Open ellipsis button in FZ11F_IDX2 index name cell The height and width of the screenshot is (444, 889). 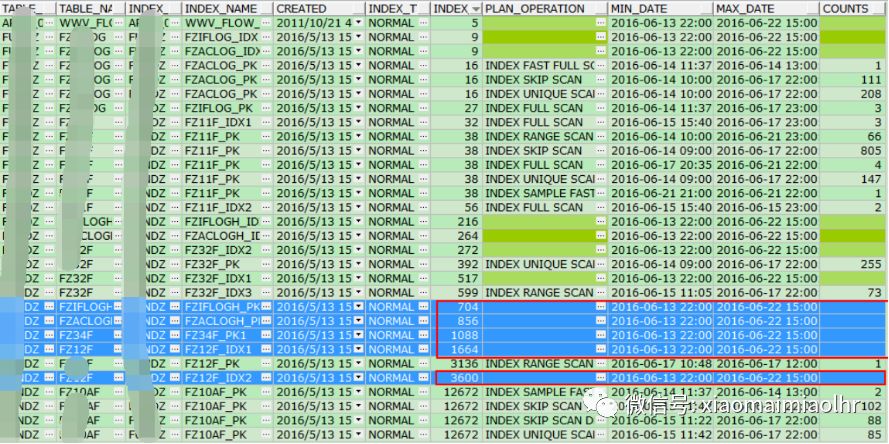coord(266,207)
